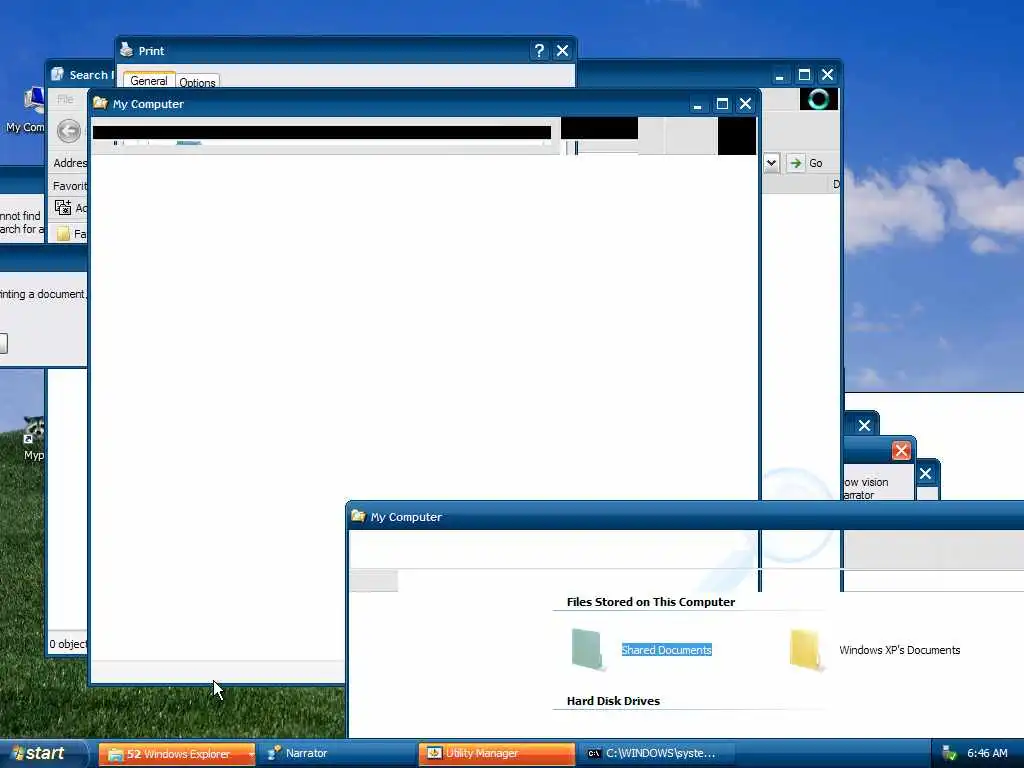The width and height of the screenshot is (1024, 768).
Task: Click the Address label in Search window
Action: 70,163
